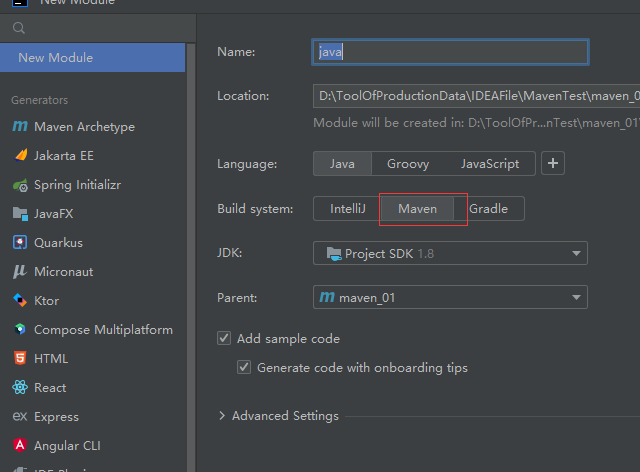Select JavaScript language option
Image resolution: width=640 pixels, height=472 pixels.
point(490,164)
